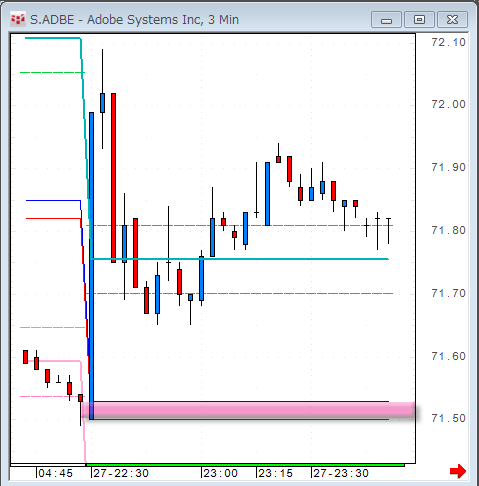Click the tall blue opening candle at 22:30

(91, 266)
